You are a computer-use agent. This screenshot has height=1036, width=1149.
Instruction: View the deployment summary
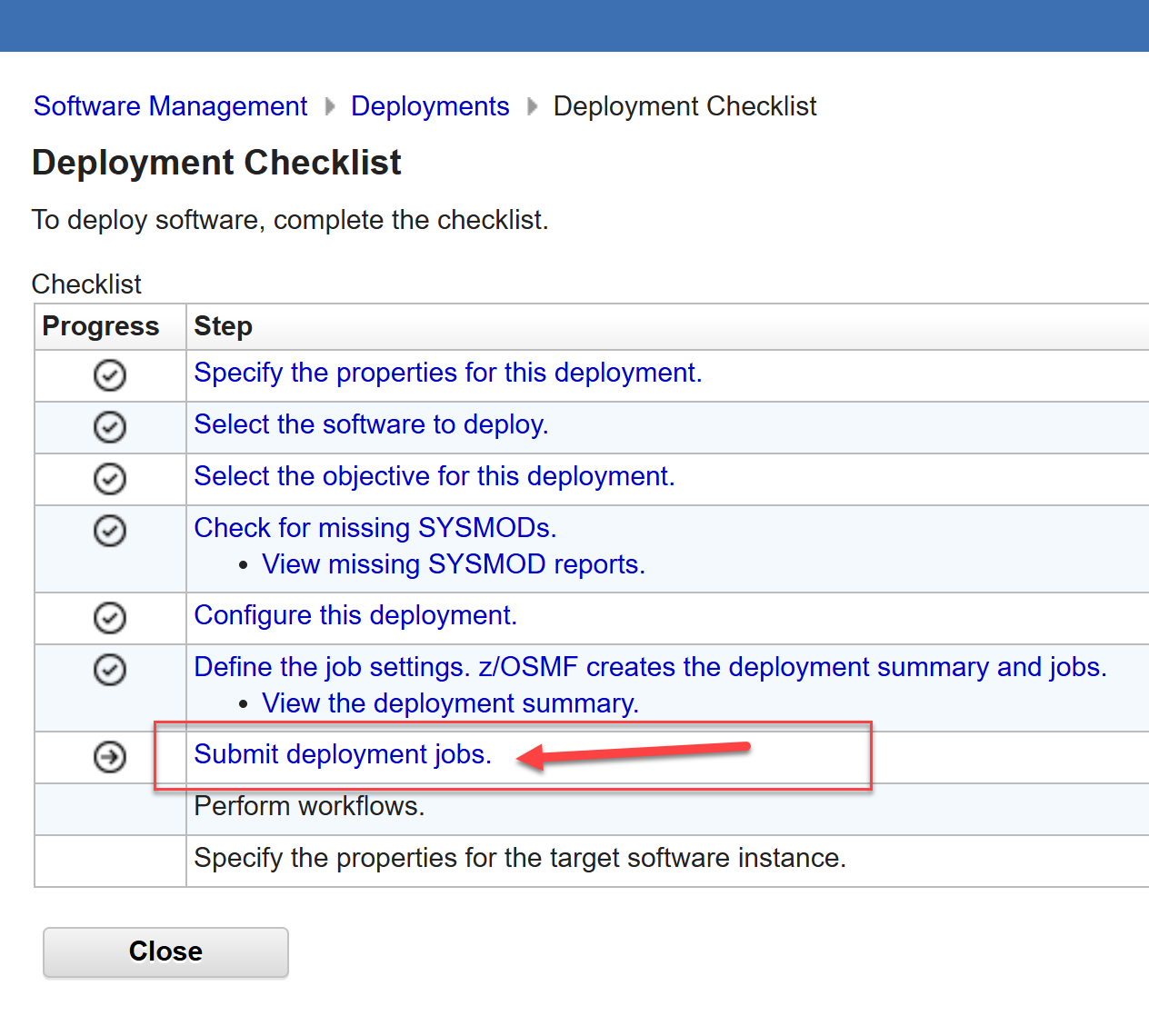(450, 703)
